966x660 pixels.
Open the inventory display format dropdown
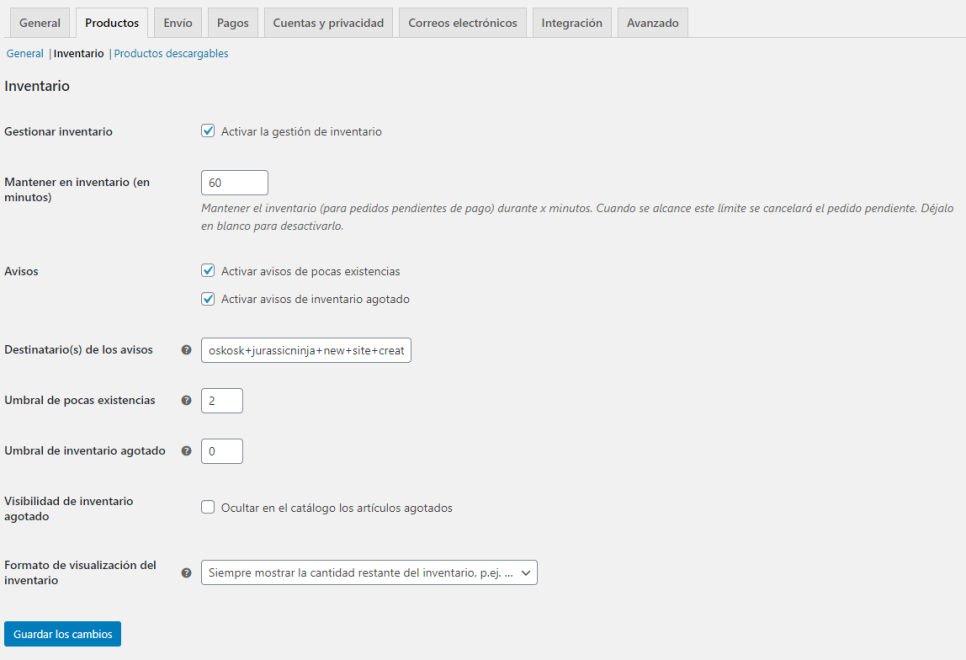point(369,572)
